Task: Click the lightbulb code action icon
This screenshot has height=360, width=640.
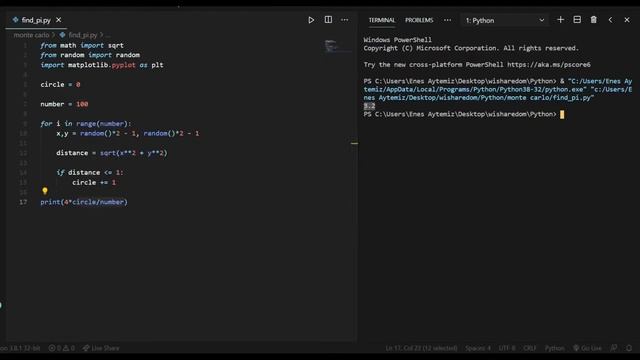Action: click(x=45, y=191)
